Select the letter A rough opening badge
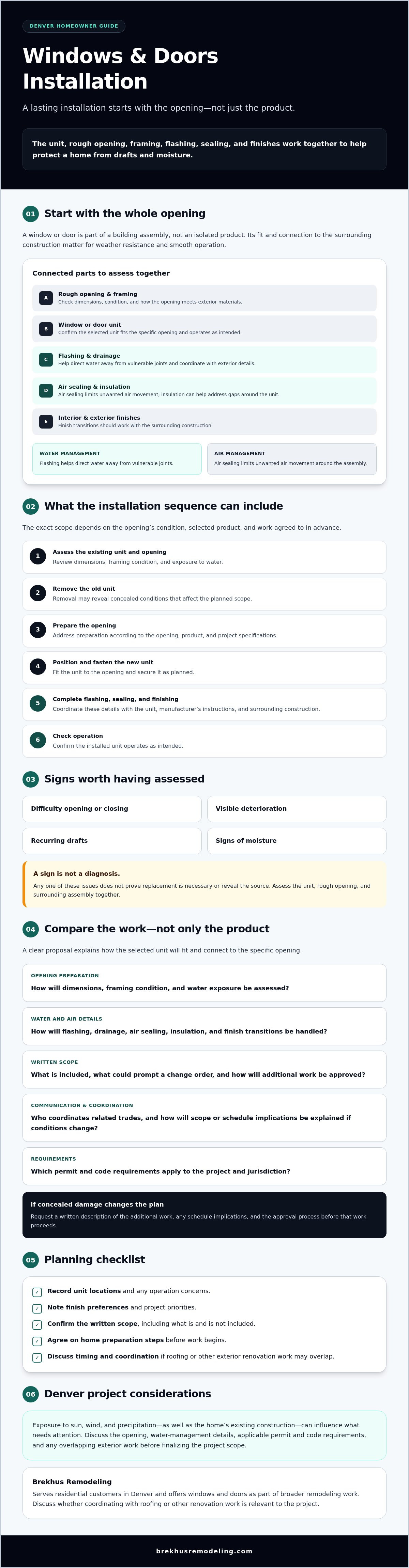Screen dimensions: 409x1568 (x=46, y=298)
